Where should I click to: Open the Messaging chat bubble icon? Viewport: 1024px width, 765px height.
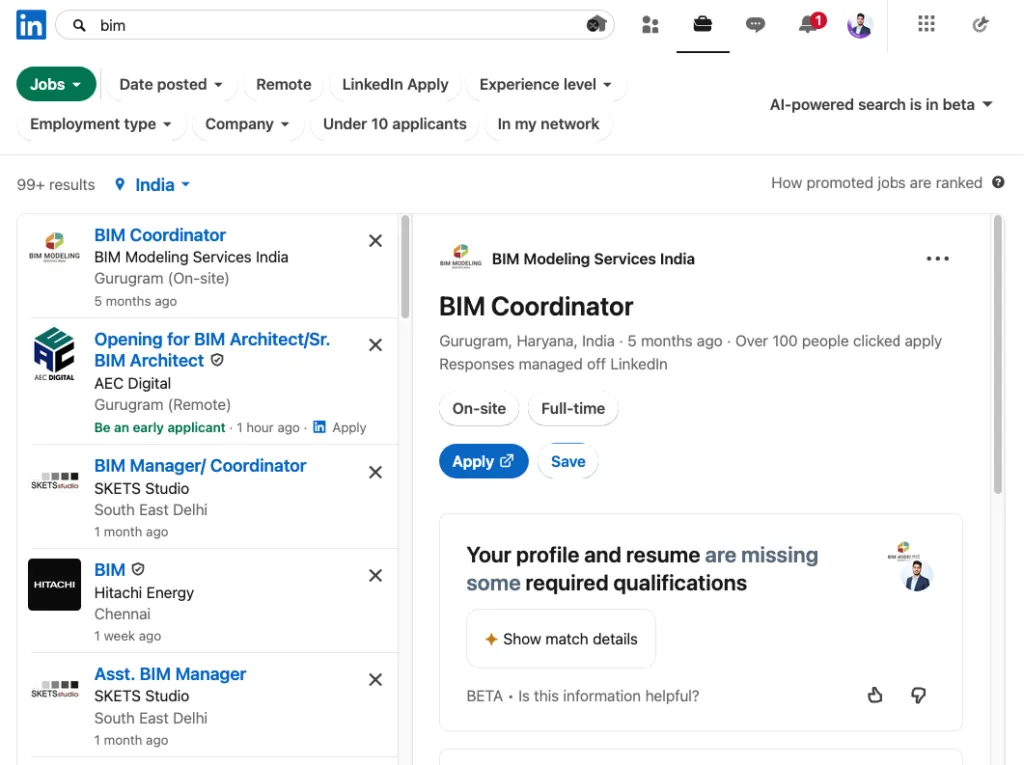pyautogui.click(x=756, y=25)
